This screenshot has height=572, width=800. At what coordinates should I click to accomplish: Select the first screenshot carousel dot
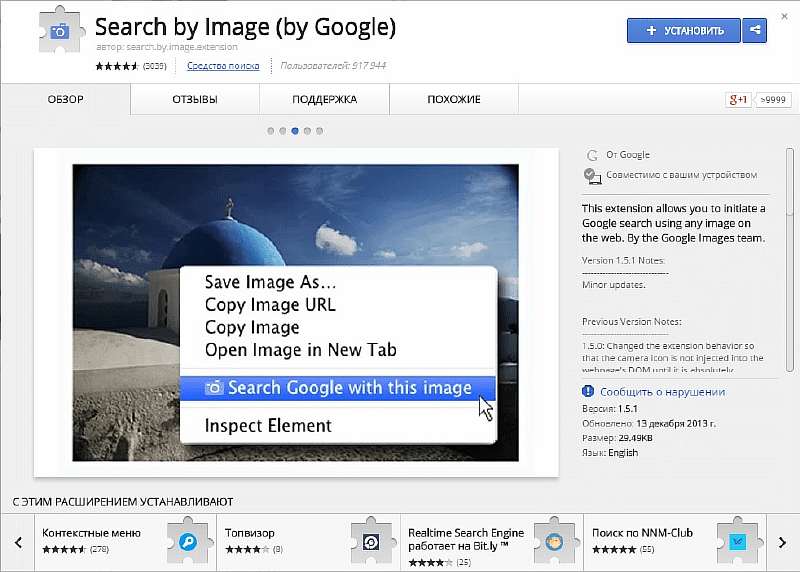tap(271, 131)
